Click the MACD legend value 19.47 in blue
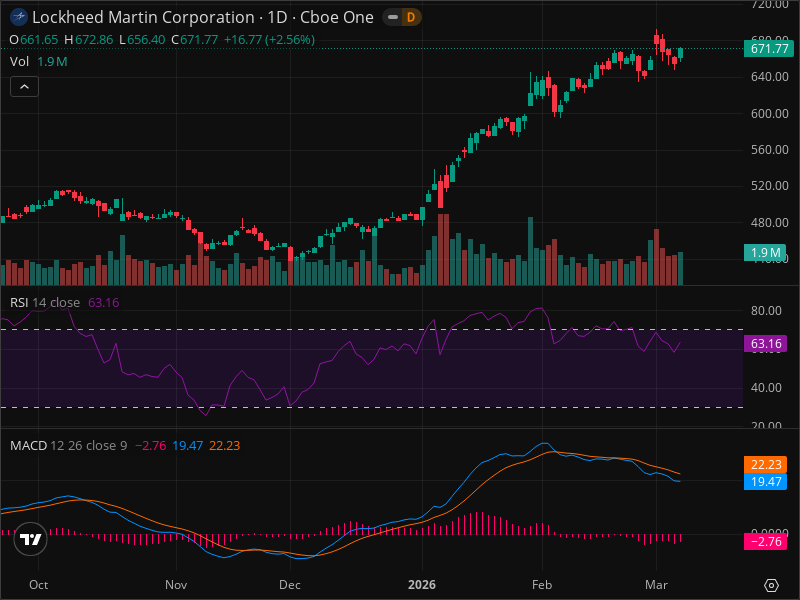 click(187, 445)
